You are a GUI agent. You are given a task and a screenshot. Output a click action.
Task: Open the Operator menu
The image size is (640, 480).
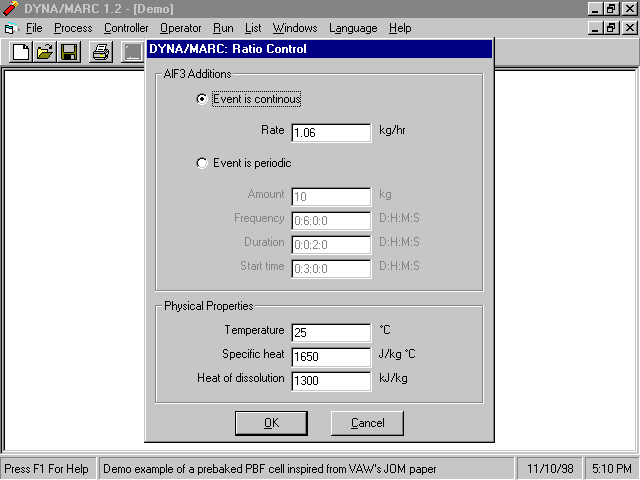180,28
